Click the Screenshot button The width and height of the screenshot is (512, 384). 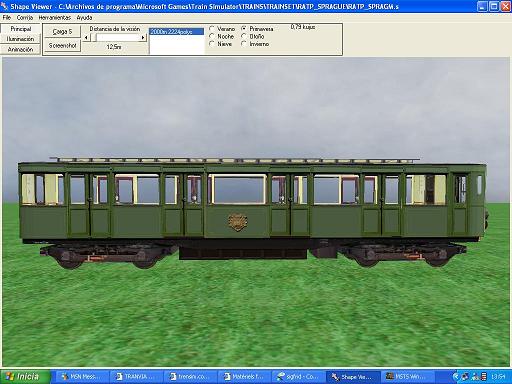[63, 46]
